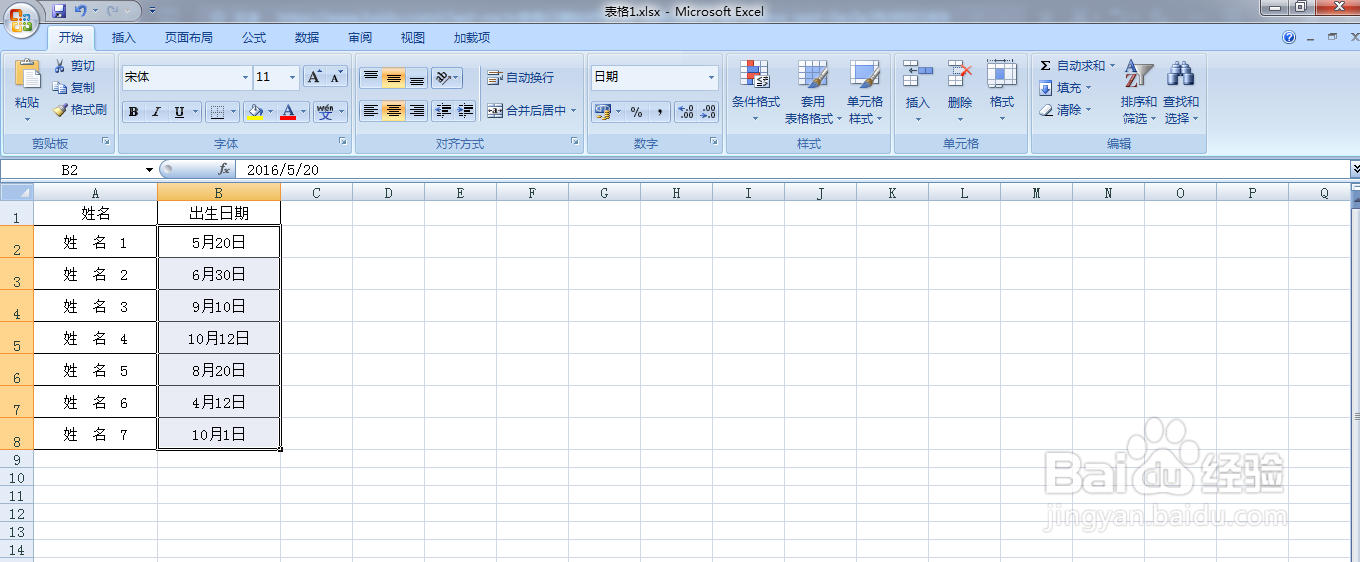Toggle top vertical alignment

click(371, 77)
